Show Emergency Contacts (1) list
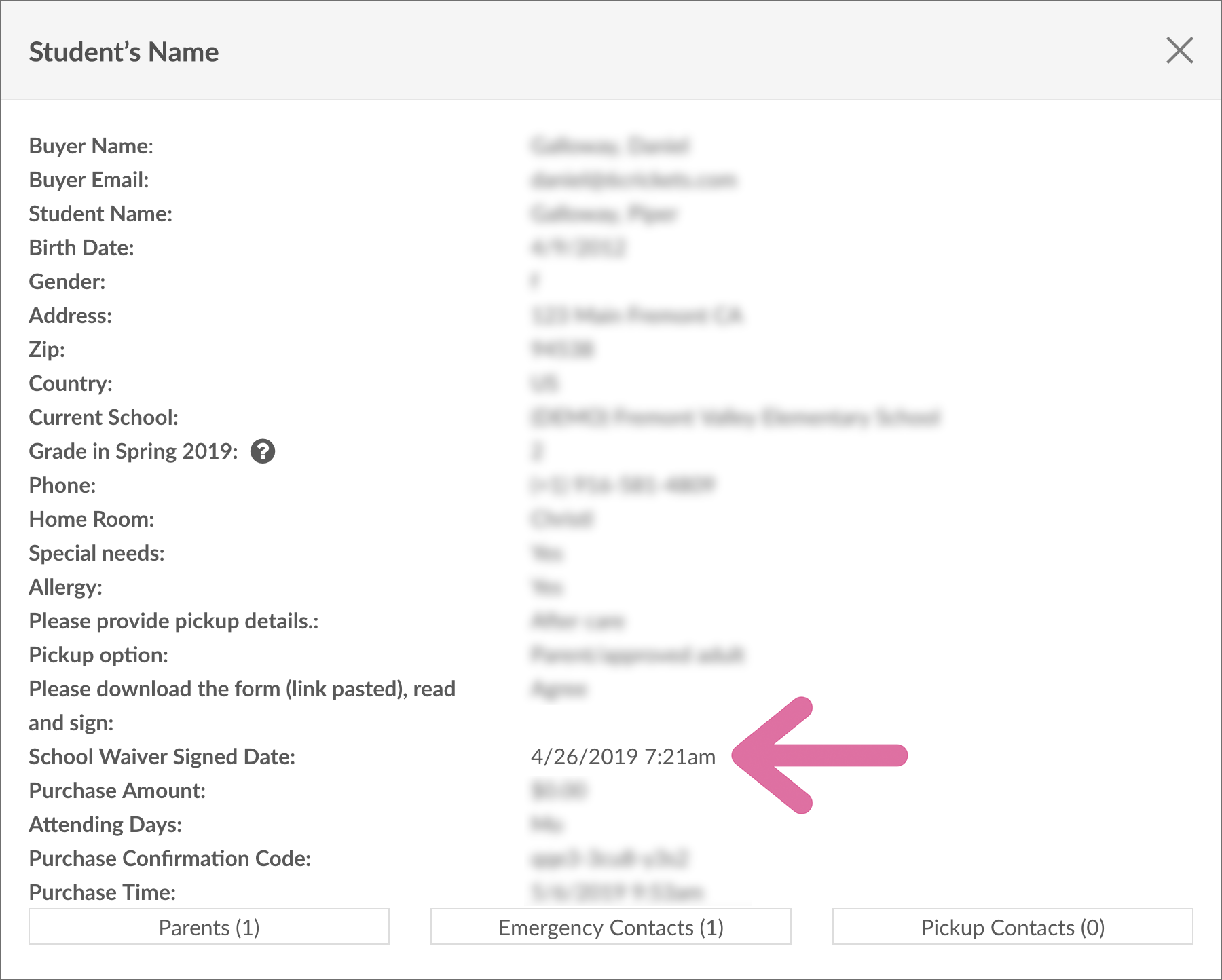Image resolution: width=1222 pixels, height=980 pixels. click(x=610, y=927)
